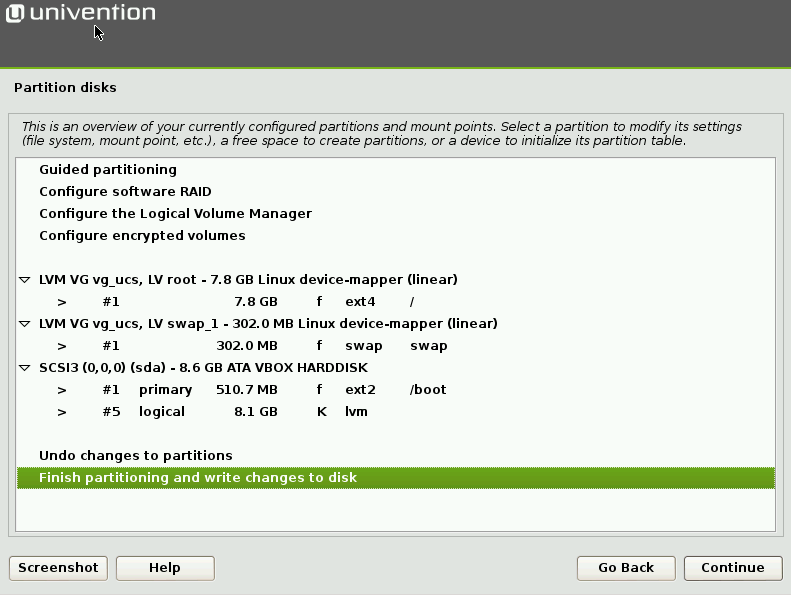The height and width of the screenshot is (595, 791).
Task: Select Finish partitioning and write changes to disk
Action: 396,478
